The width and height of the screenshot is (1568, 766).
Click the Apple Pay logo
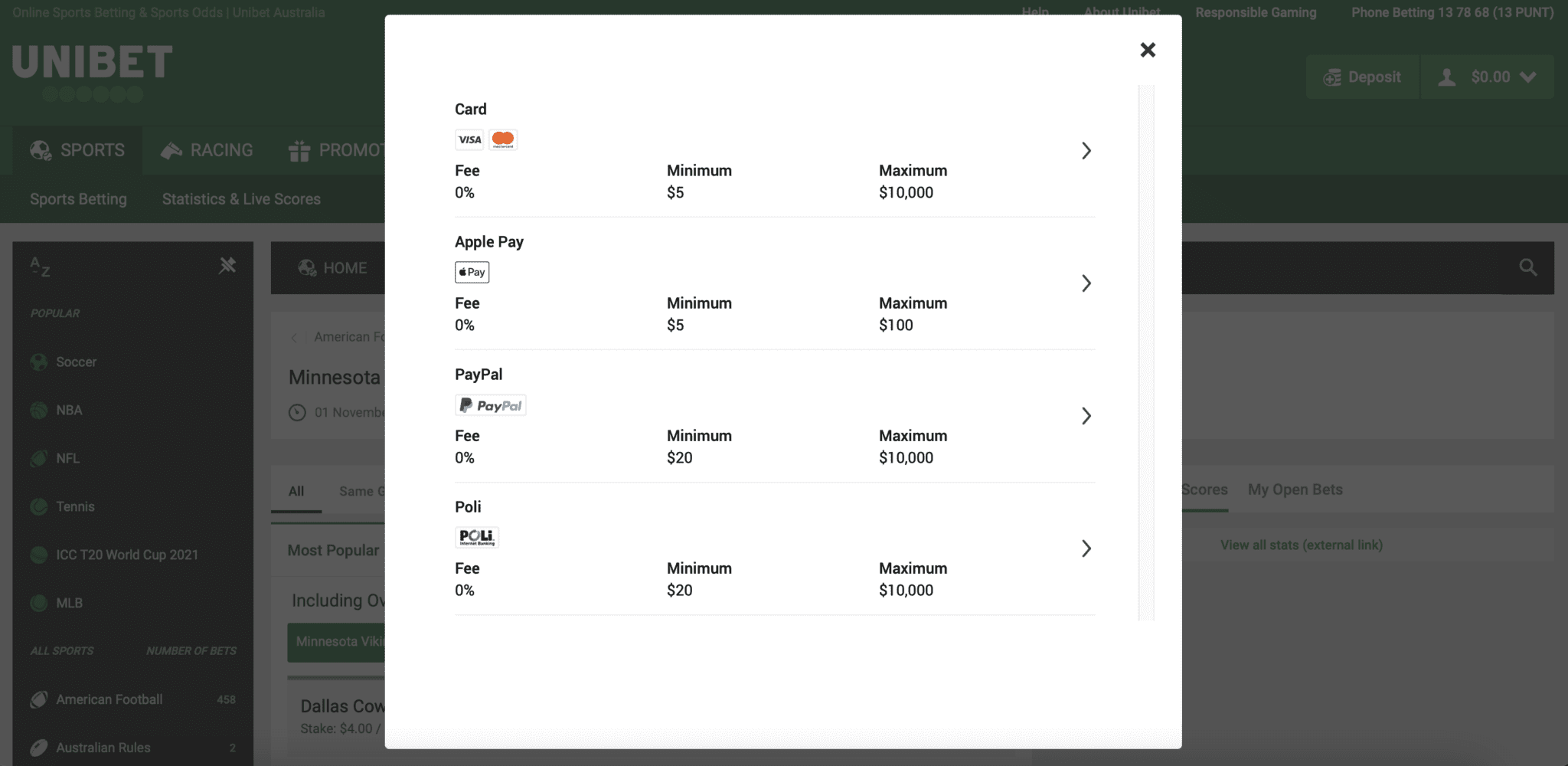[472, 272]
